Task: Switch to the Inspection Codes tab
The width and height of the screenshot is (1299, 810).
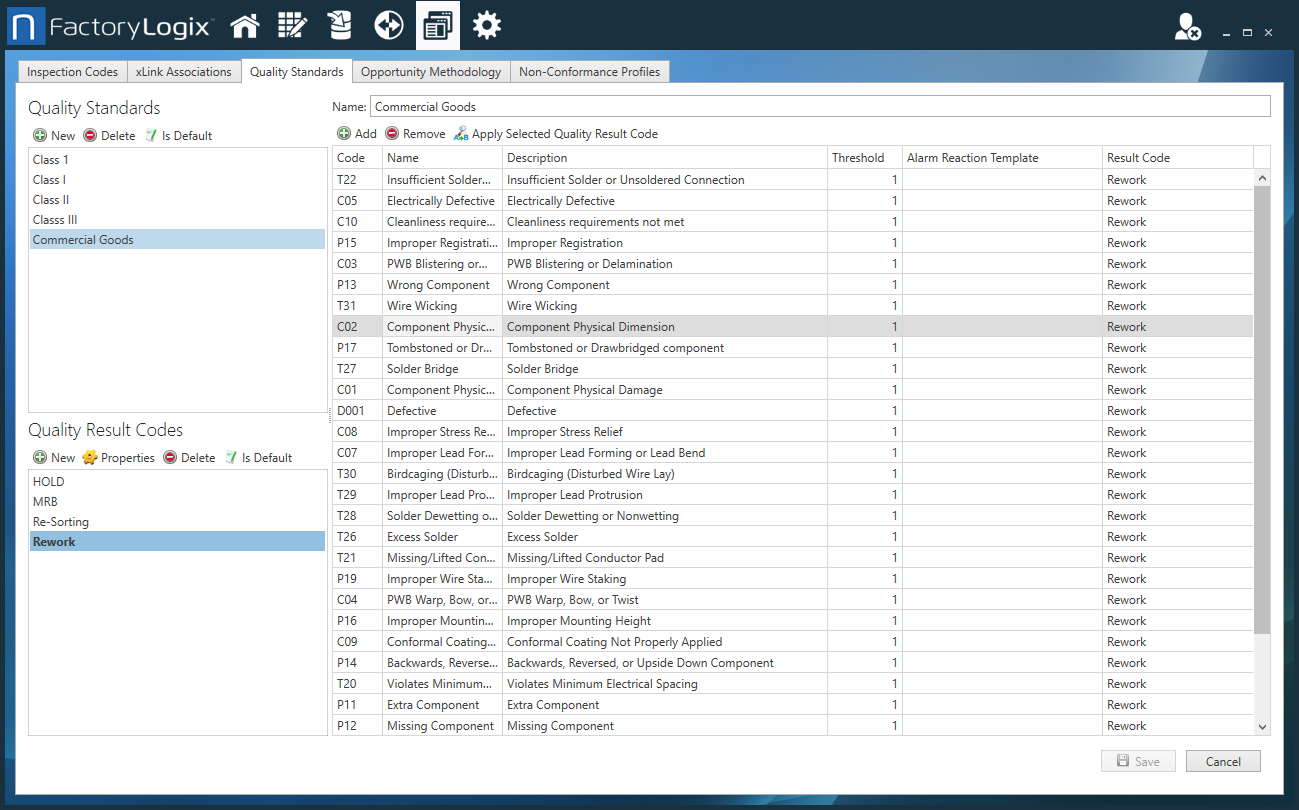Action: point(72,72)
